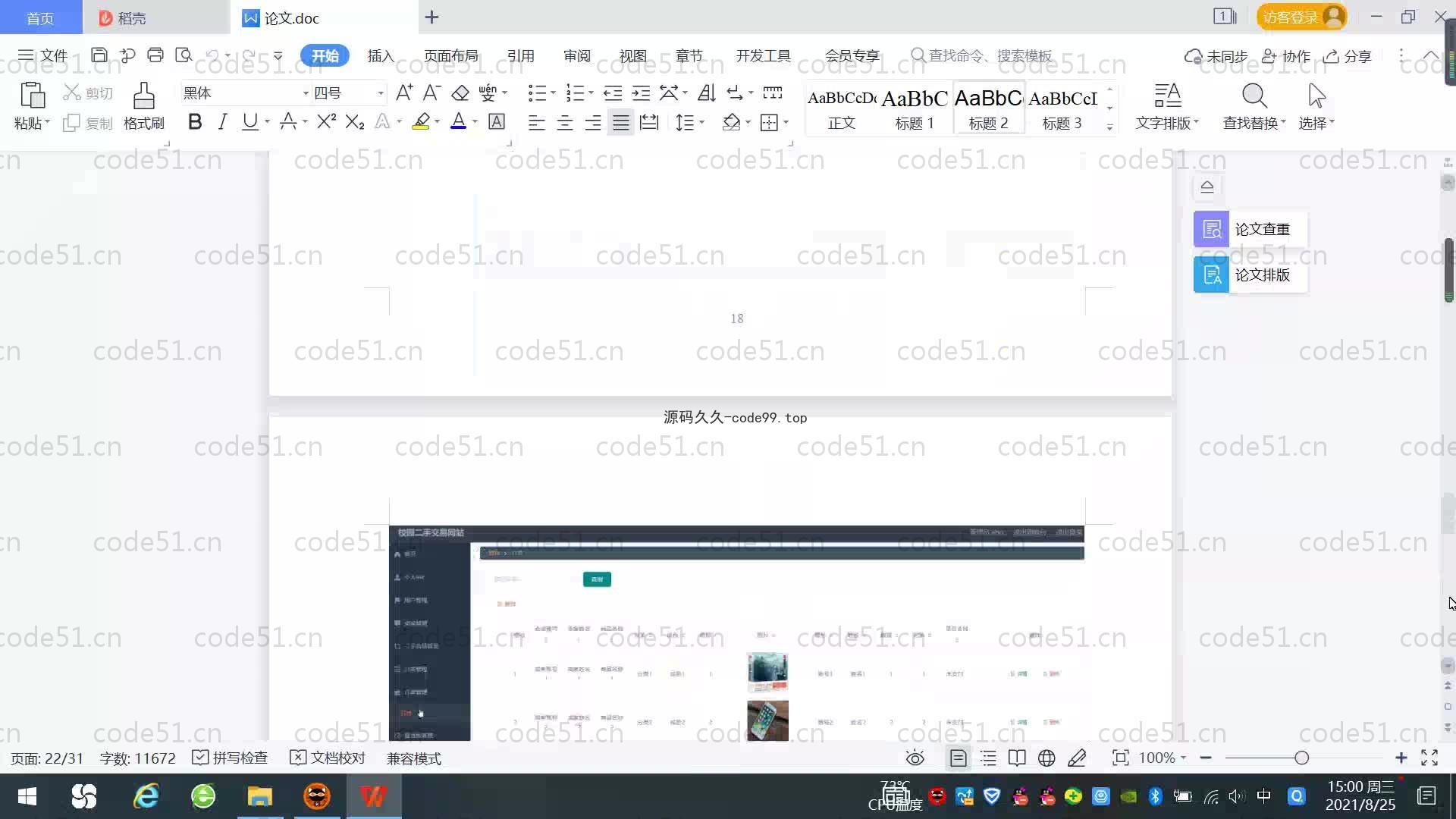The image size is (1456, 819).
Task: Open quick access toolbar customize arrow
Action: [278, 55]
